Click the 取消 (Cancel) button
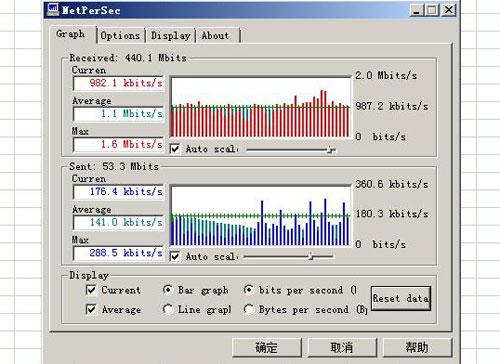500x364 pixels. pyautogui.click(x=342, y=348)
